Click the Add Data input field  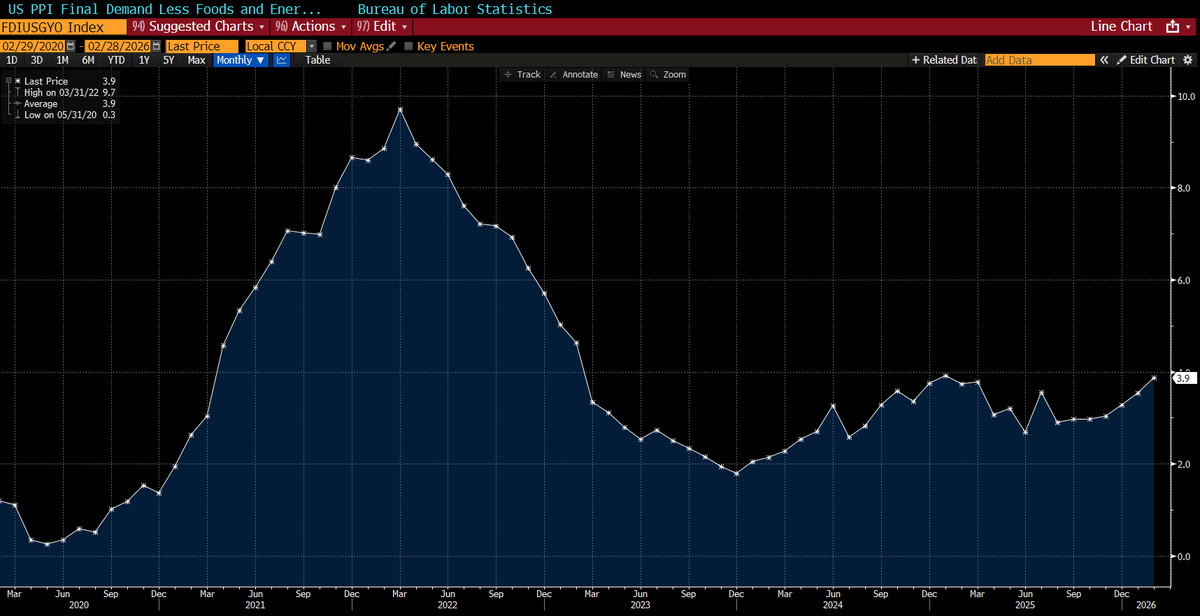(1039, 60)
